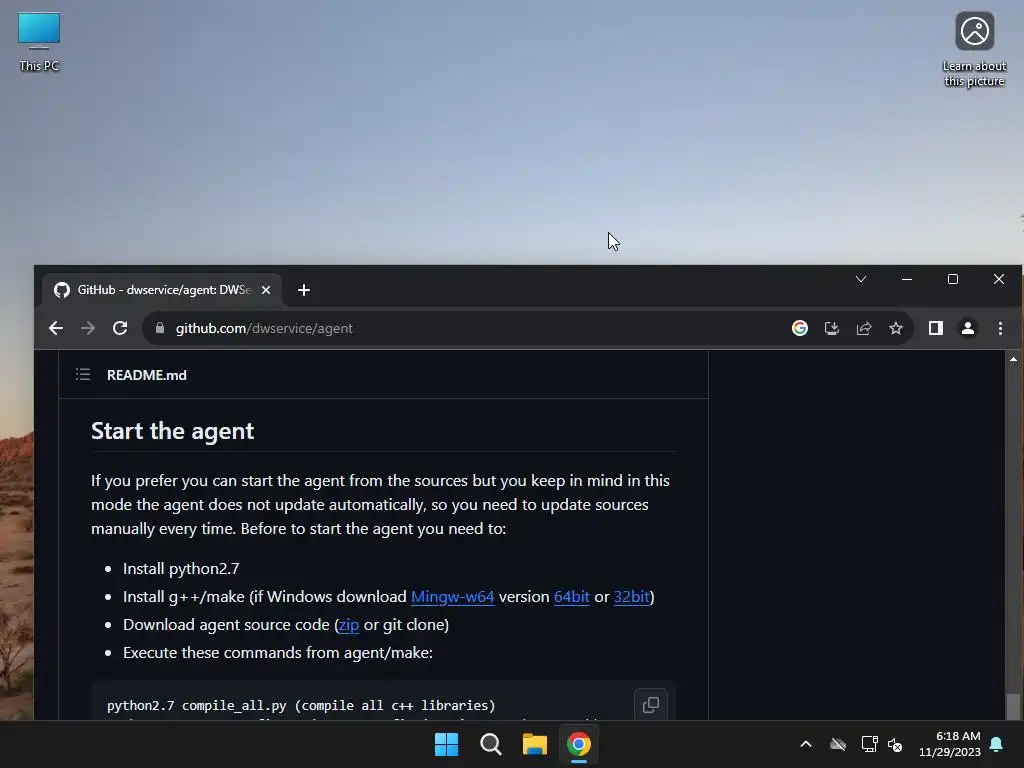Screen dimensions: 1024x768
Task: Click vertical scrollbar thumb
Action: pos(1013,706)
